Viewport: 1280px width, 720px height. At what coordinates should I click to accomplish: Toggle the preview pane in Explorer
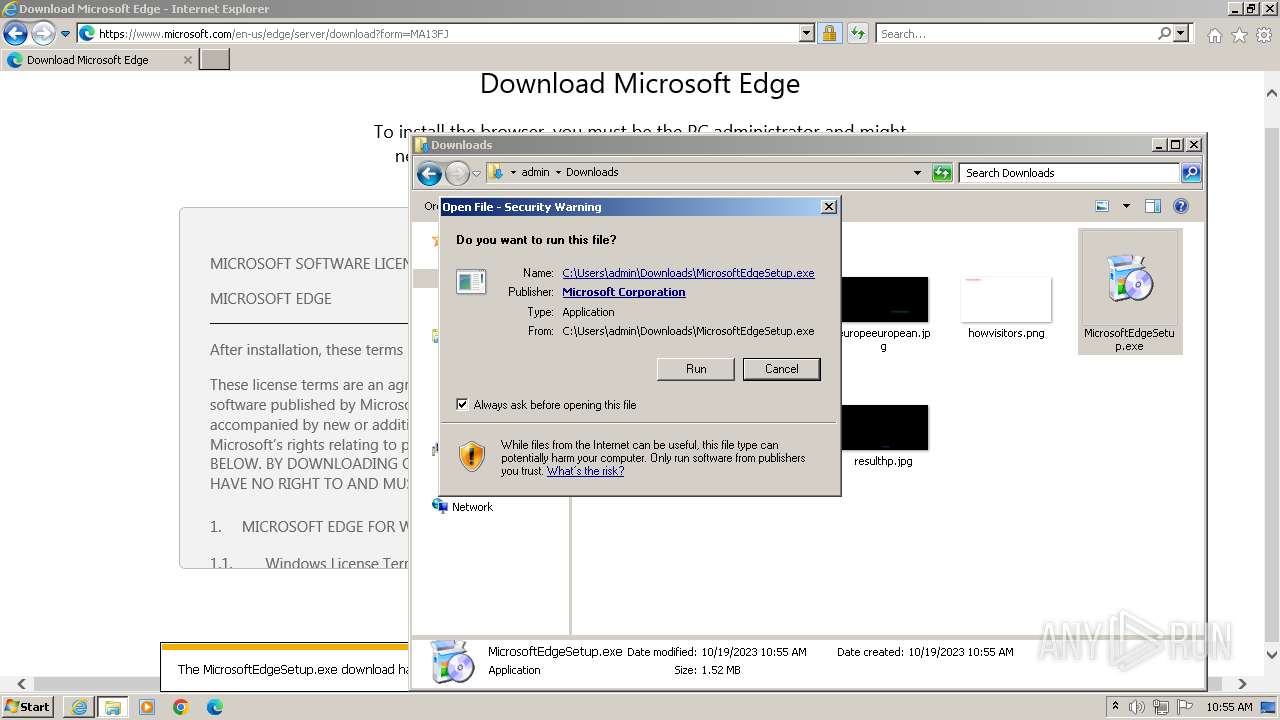[x=1153, y=206]
